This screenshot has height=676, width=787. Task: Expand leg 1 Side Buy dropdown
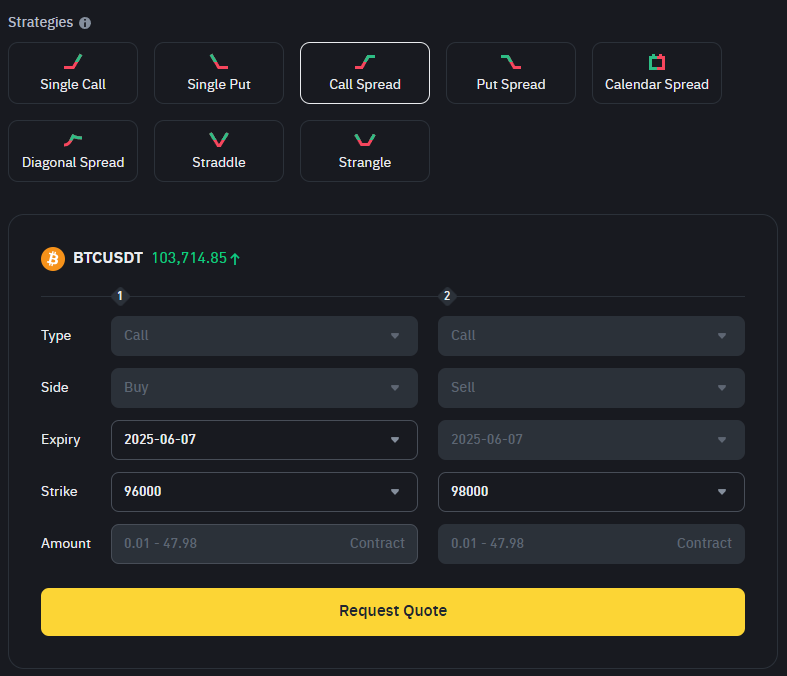[x=265, y=388]
